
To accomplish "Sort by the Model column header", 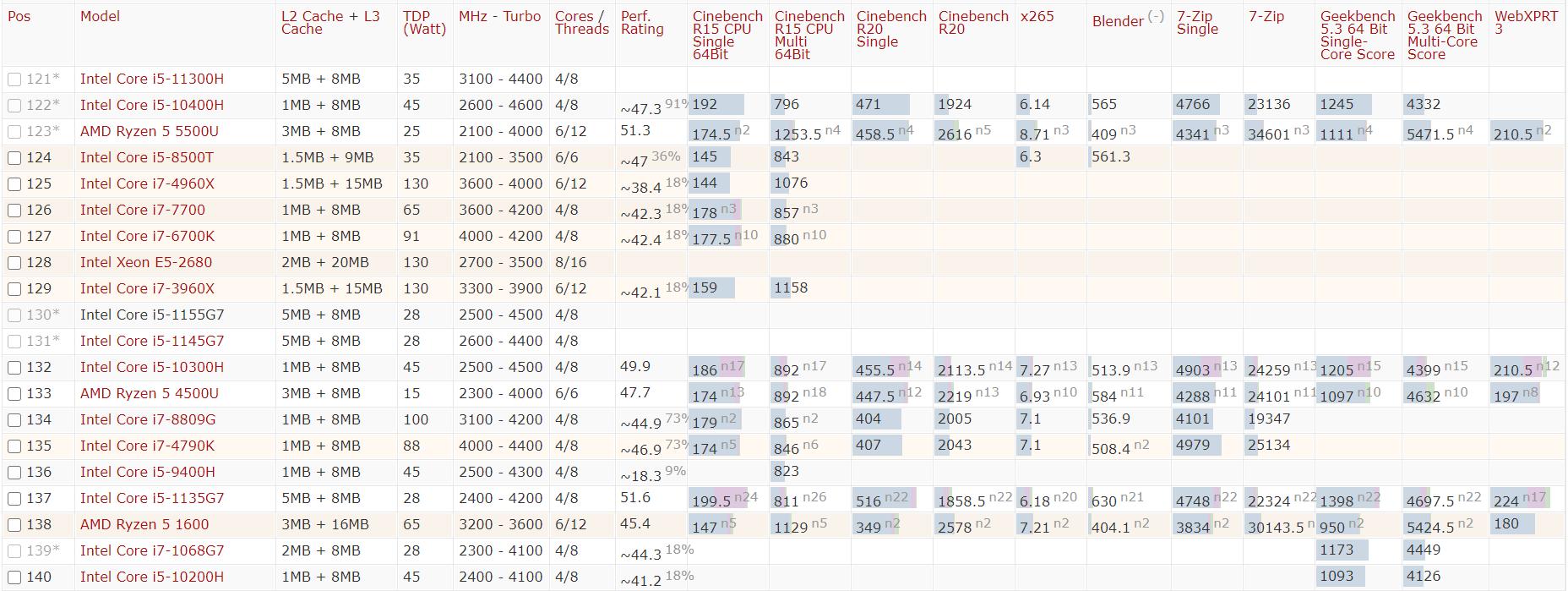I will click(x=100, y=16).
